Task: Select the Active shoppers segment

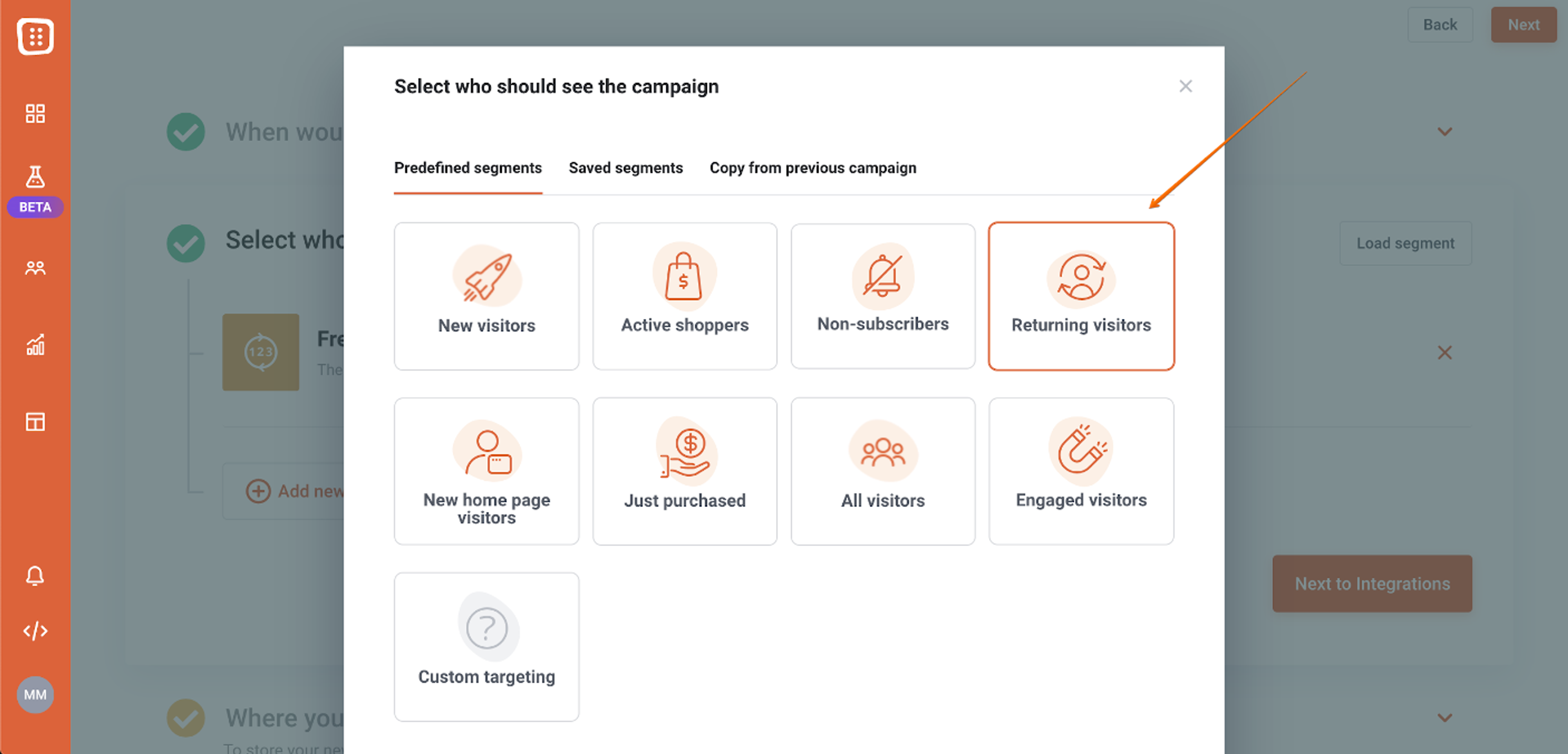Action: pyautogui.click(x=684, y=297)
